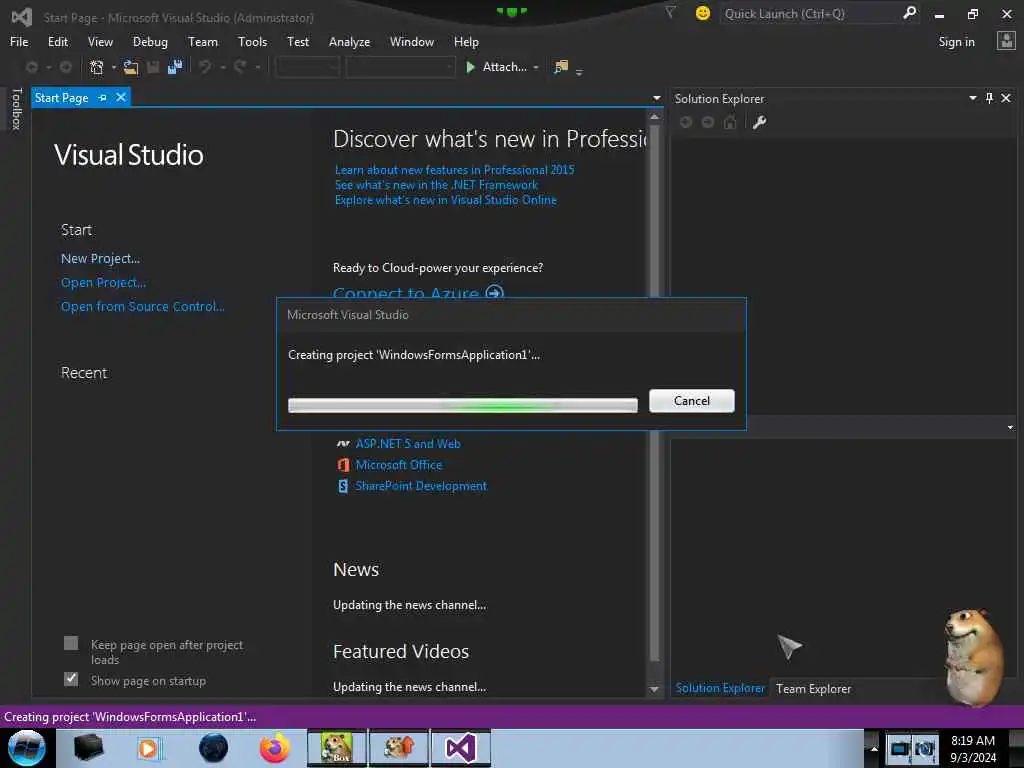This screenshot has height=768, width=1024.
Task: Click Explore what's new in Visual Studio Online
Action: click(x=445, y=200)
